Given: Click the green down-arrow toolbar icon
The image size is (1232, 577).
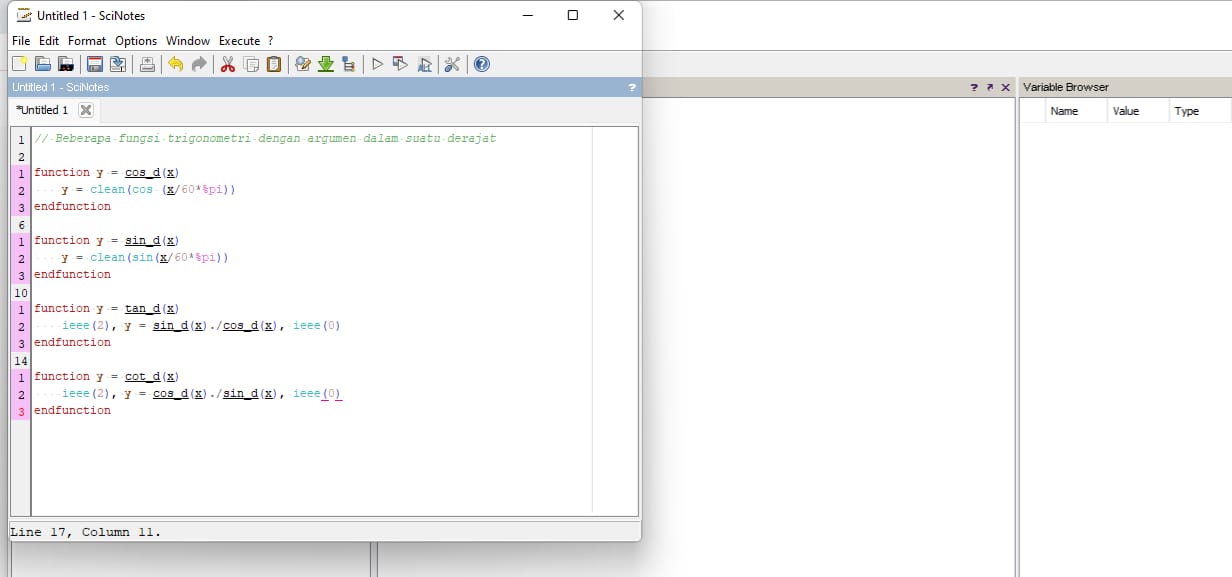Looking at the screenshot, I should [326, 64].
